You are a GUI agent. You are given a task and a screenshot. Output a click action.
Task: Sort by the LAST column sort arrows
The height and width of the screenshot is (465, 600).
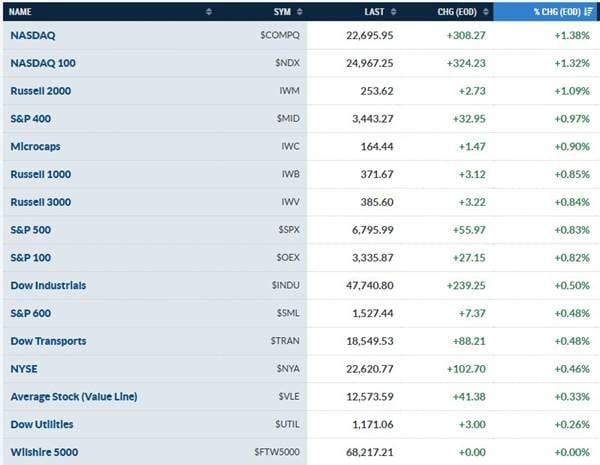click(393, 12)
